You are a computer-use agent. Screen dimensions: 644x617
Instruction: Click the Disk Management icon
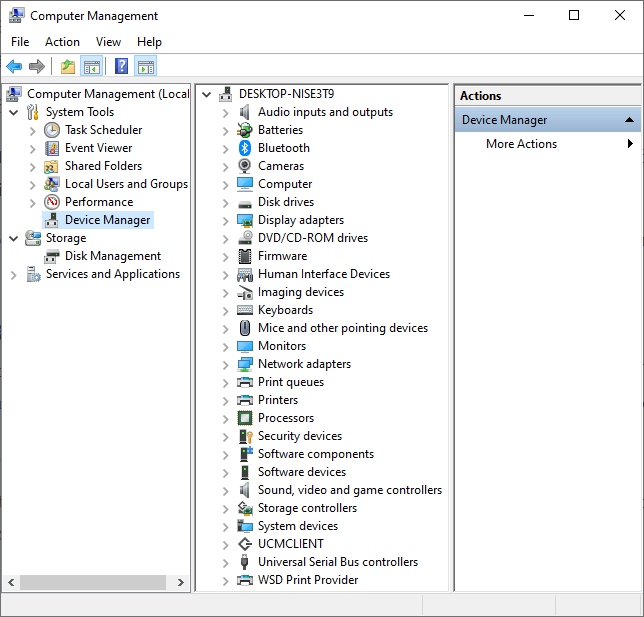coord(52,256)
